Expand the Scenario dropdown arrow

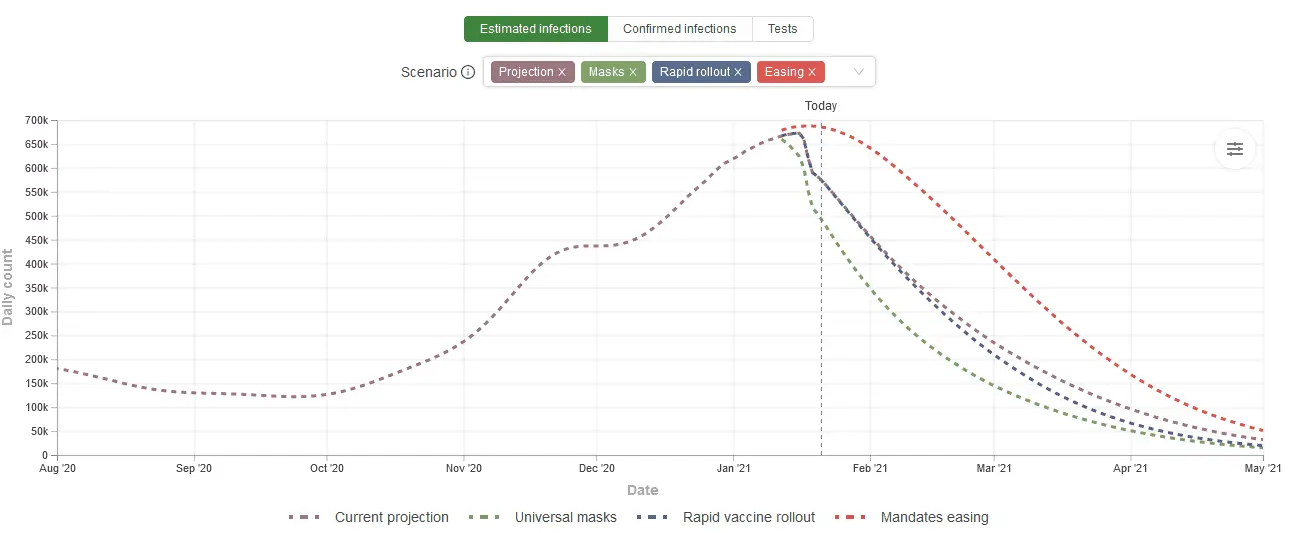coord(858,72)
